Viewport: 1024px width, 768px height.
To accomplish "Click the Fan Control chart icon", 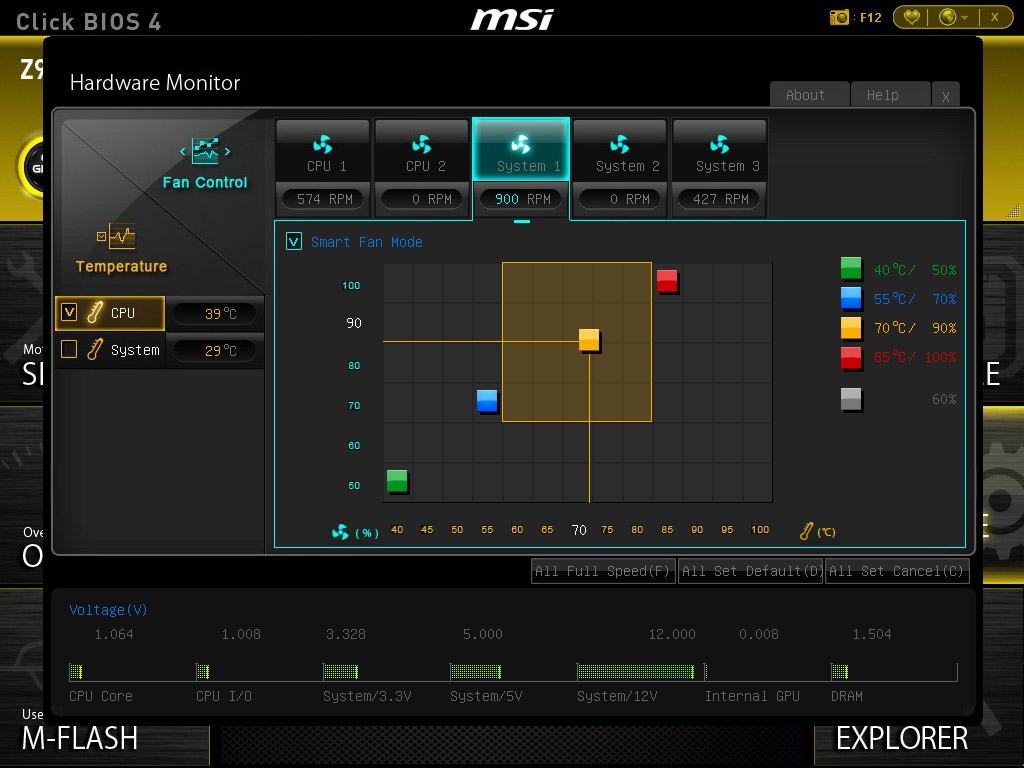I will click(205, 151).
